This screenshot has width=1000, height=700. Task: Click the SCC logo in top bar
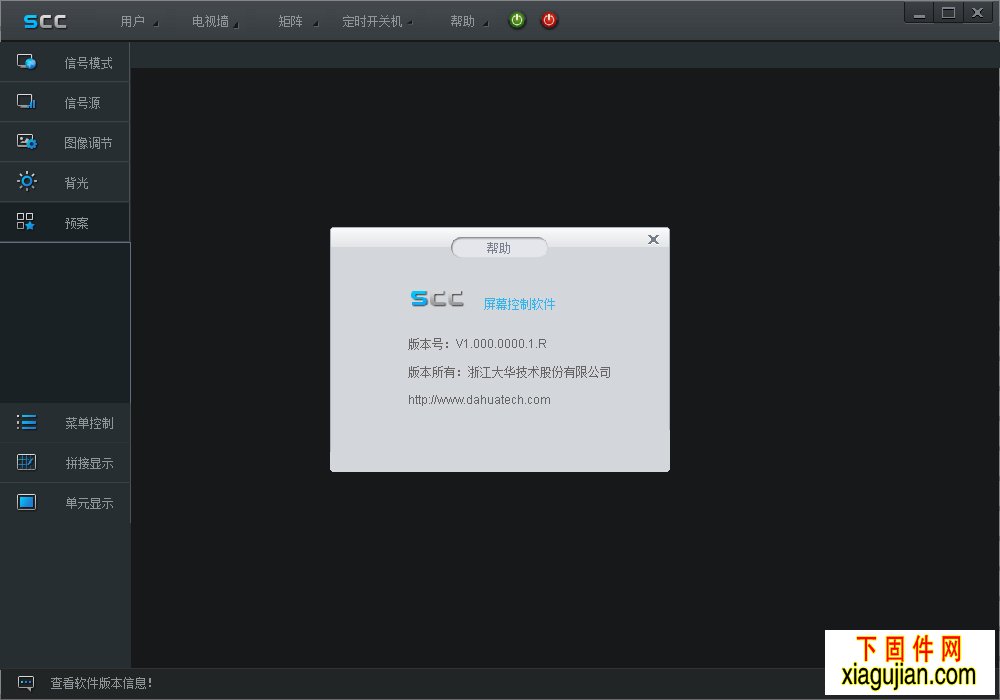(45, 22)
